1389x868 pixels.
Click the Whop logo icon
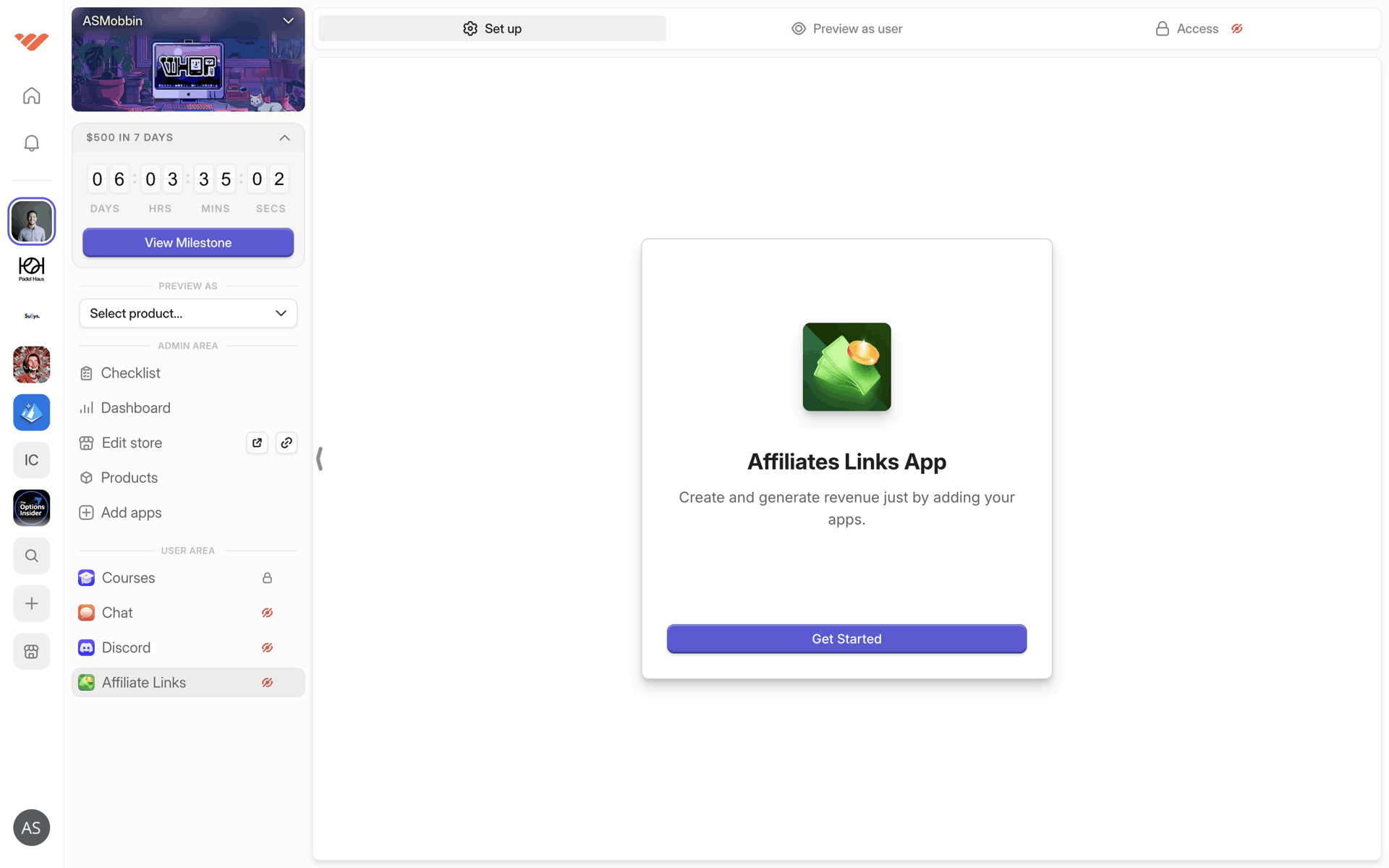pyautogui.click(x=31, y=41)
